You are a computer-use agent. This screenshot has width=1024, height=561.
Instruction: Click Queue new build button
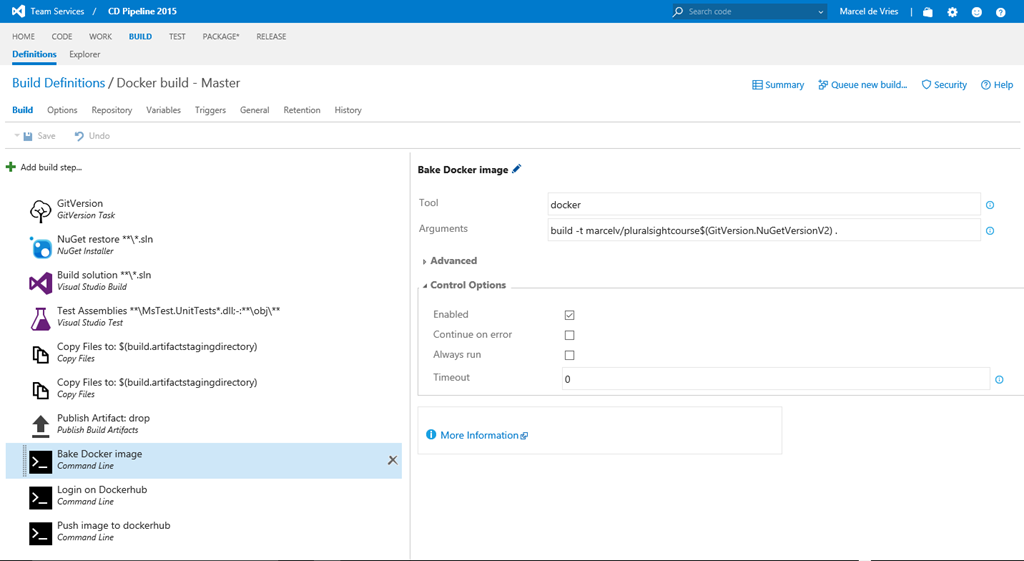(862, 85)
